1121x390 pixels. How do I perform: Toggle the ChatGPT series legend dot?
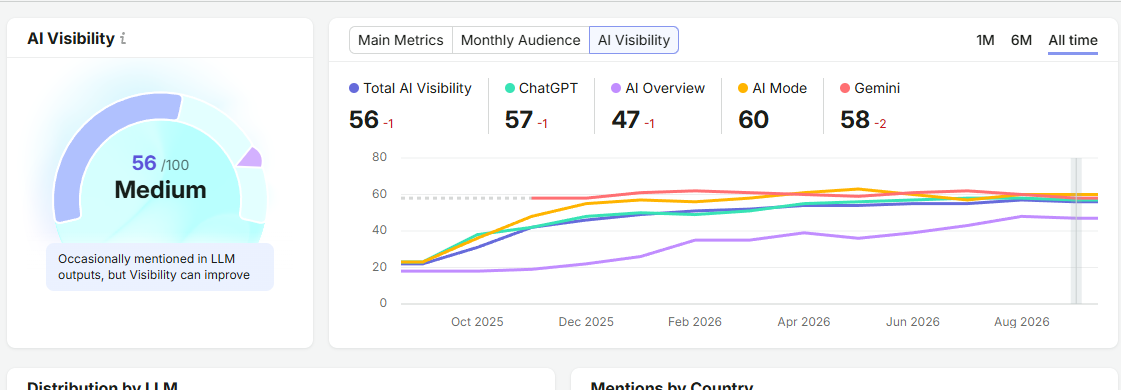click(x=510, y=89)
